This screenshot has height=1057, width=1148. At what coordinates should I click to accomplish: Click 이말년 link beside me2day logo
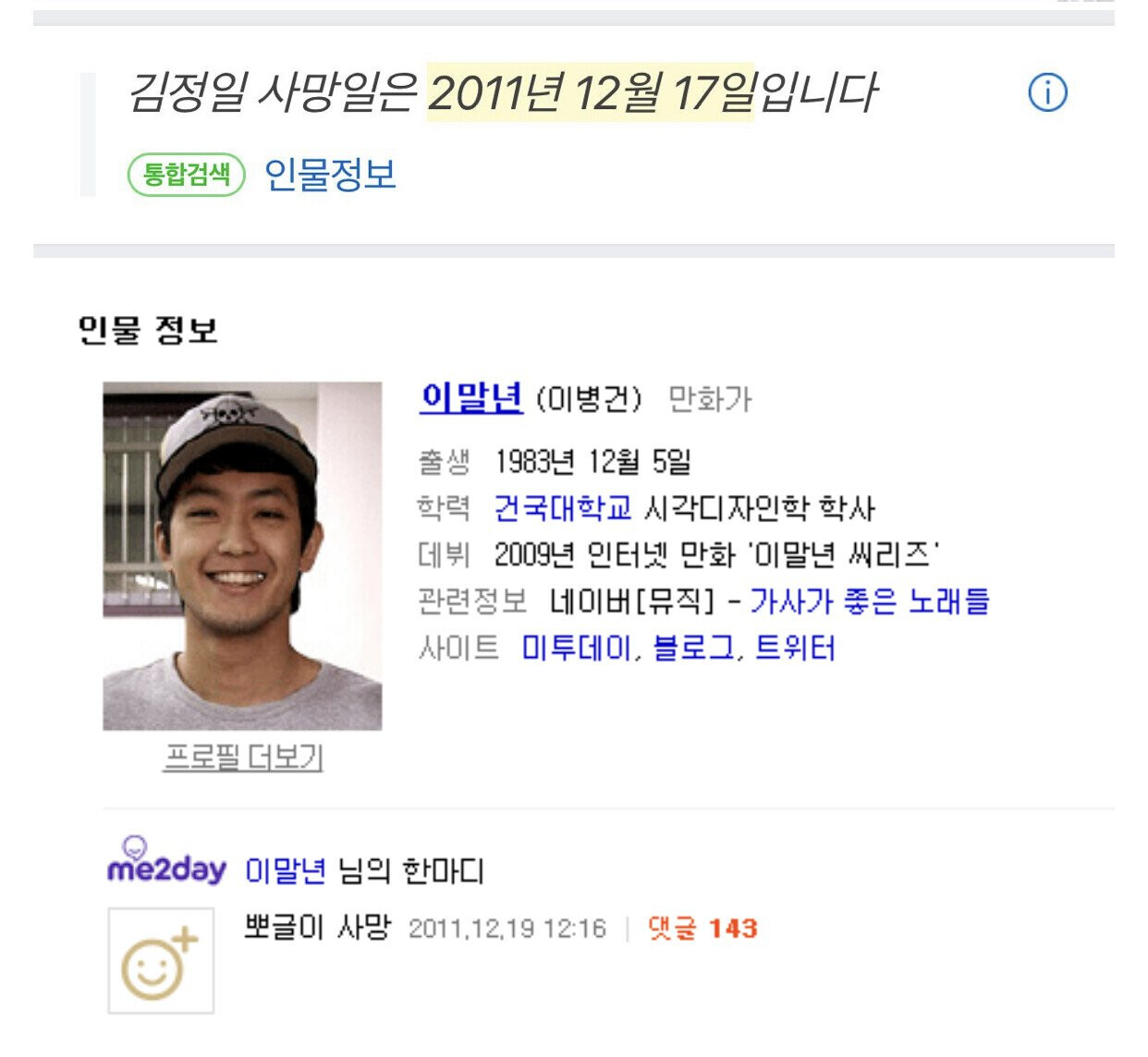(x=286, y=870)
